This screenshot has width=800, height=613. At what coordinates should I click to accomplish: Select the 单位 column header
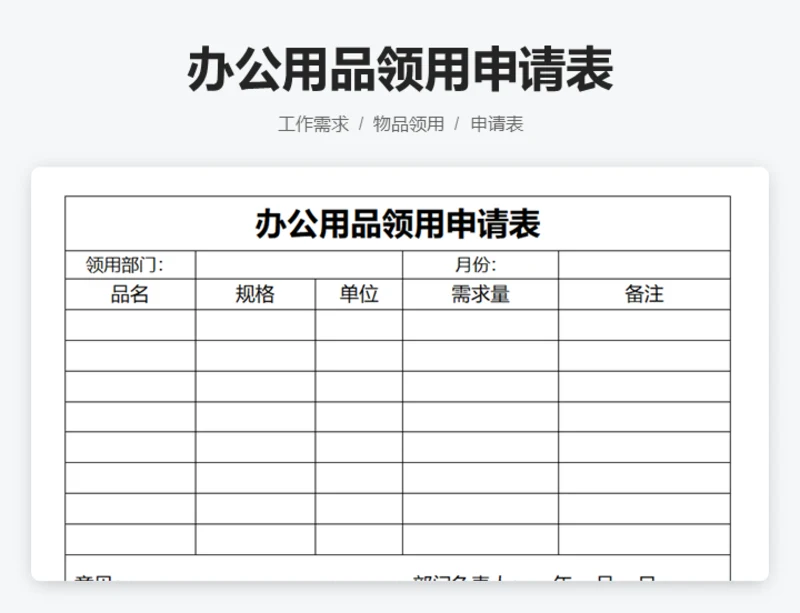click(x=359, y=295)
